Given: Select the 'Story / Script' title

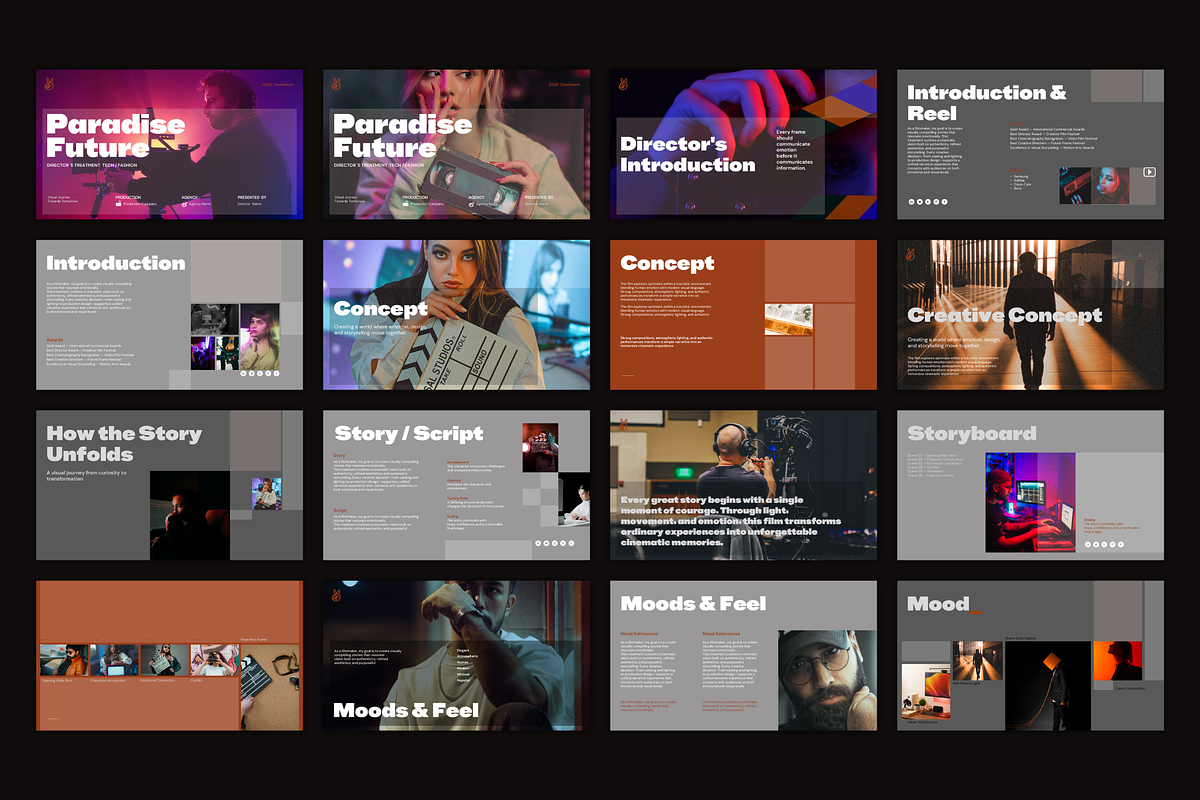Looking at the screenshot, I should tap(408, 433).
